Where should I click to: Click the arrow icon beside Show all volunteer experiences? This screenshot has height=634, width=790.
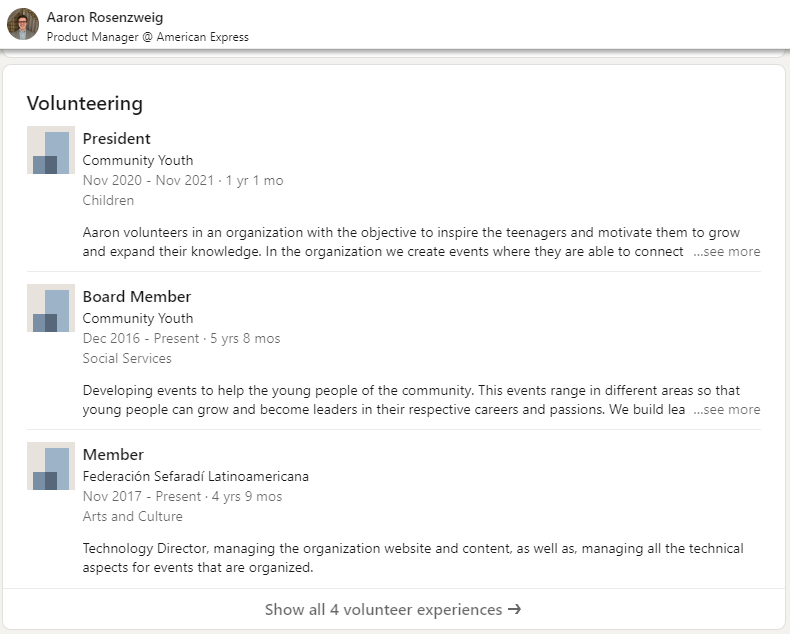(x=514, y=609)
